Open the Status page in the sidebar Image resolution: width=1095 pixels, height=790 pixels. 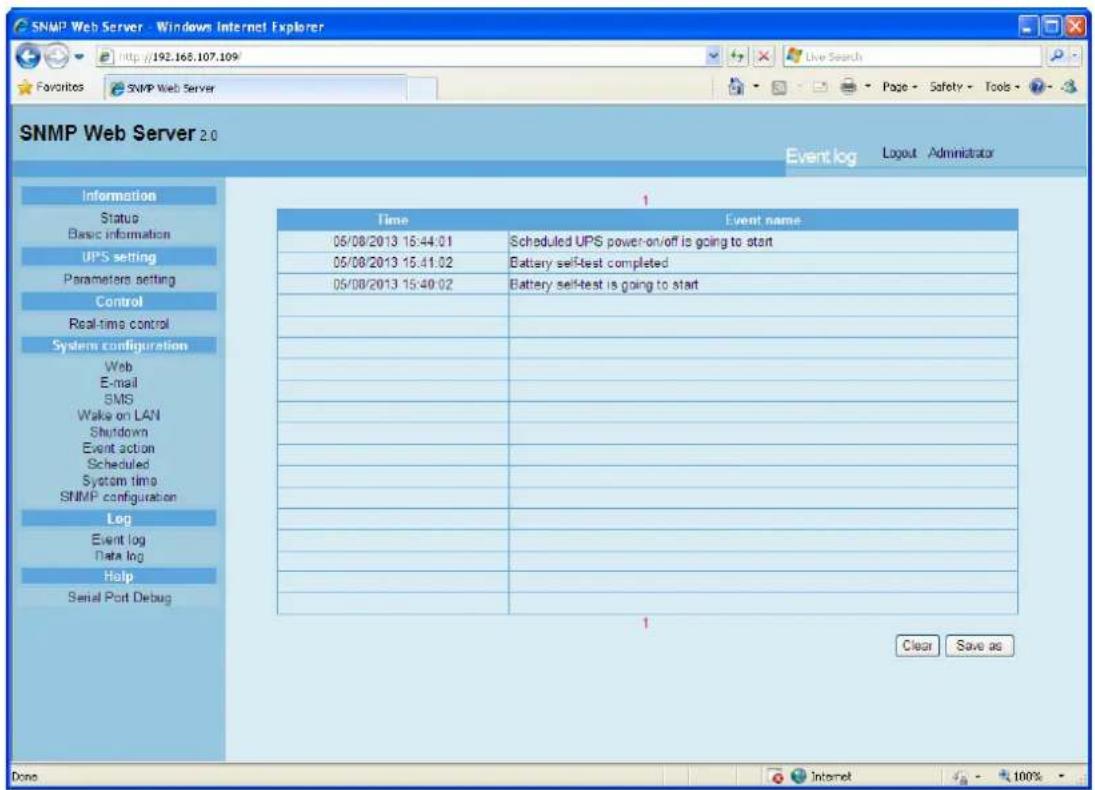click(119, 219)
